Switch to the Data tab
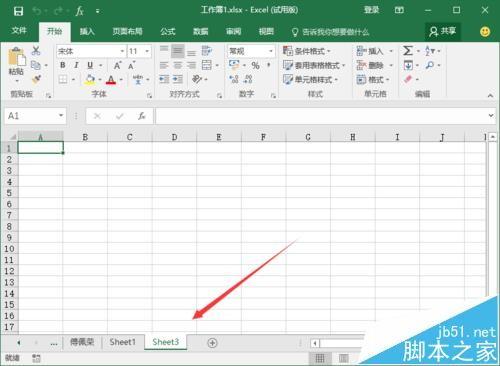Image resolution: width=500 pixels, height=366 pixels. point(201,31)
